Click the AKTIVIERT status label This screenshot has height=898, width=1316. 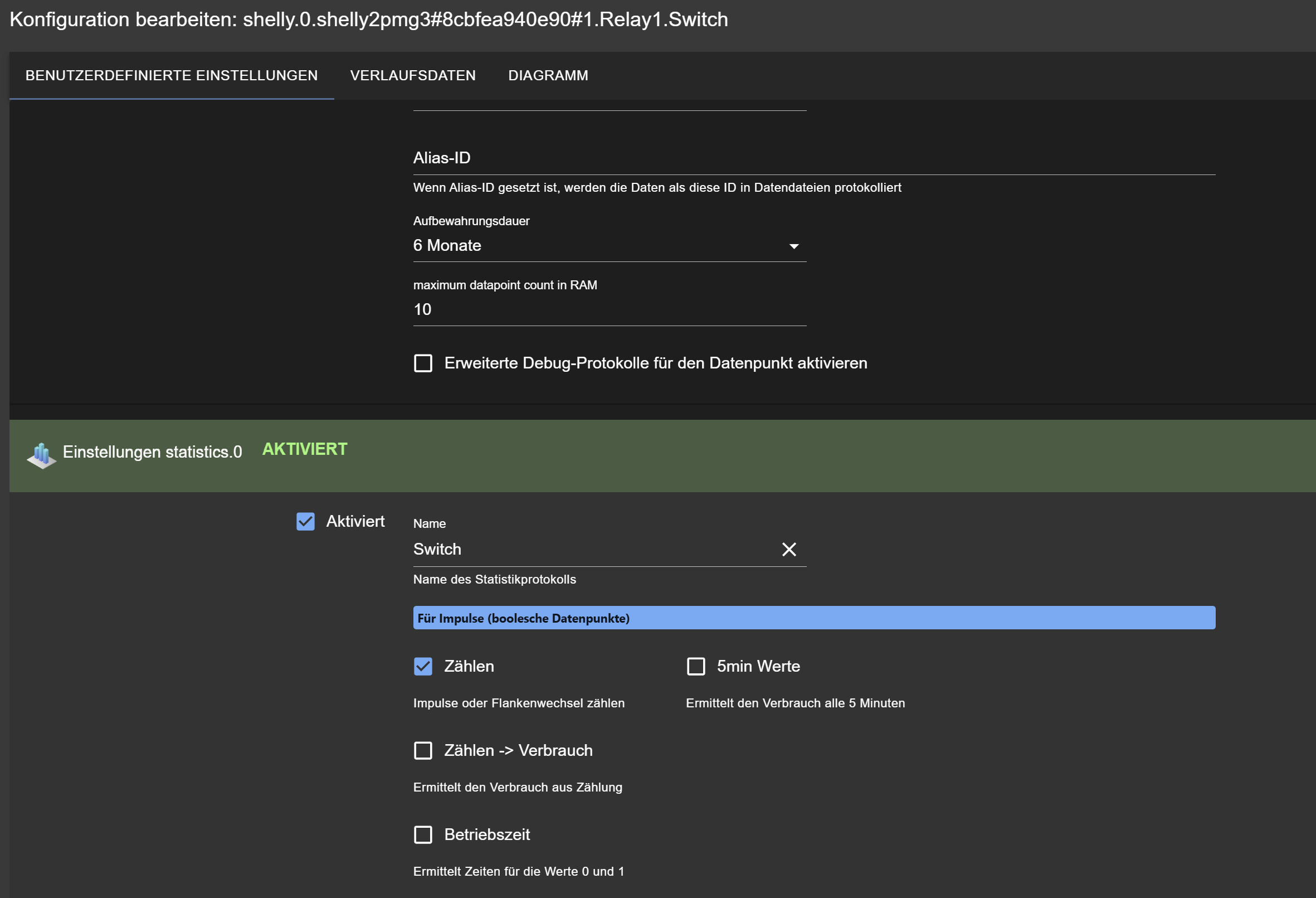305,449
